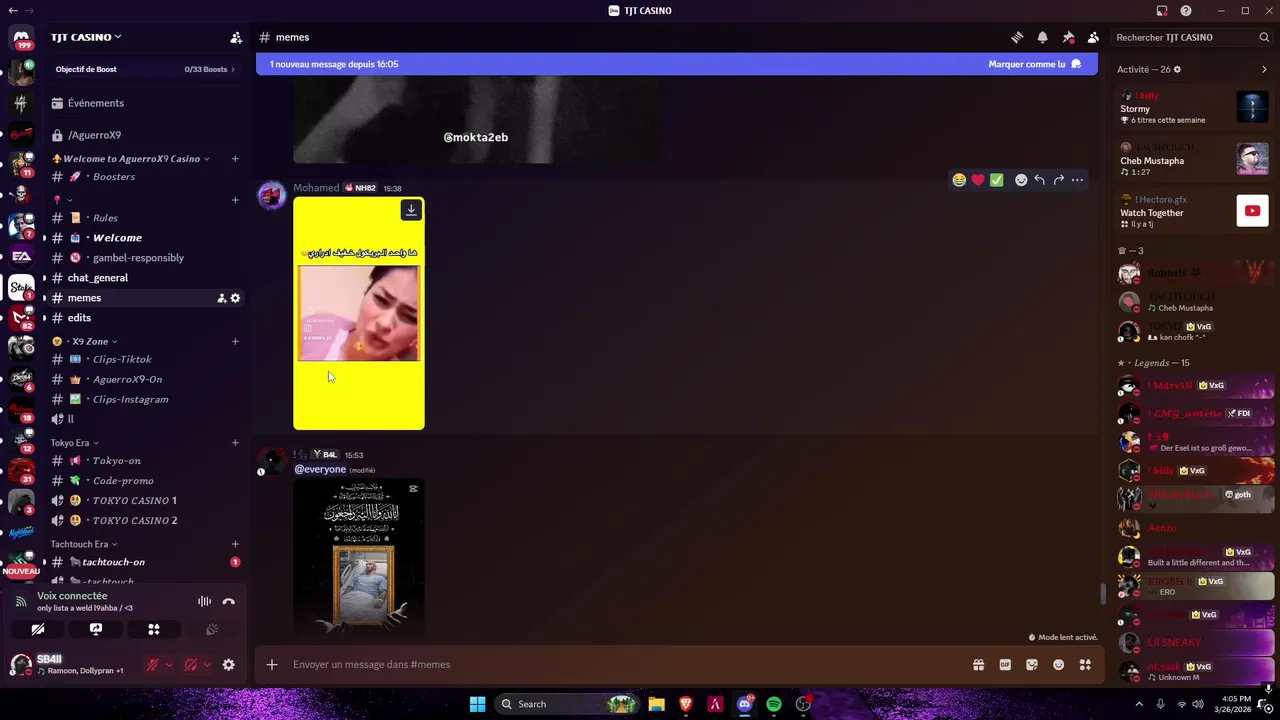The image size is (1280, 720).
Task: Open user settings gear icon
Action: coord(228,665)
